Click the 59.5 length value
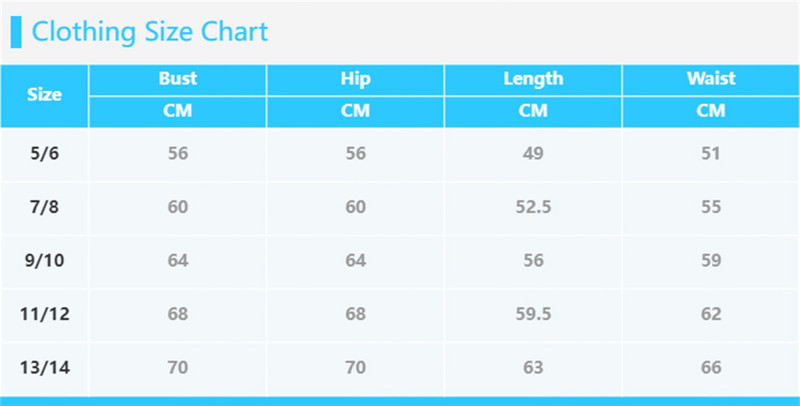Image resolution: width=800 pixels, height=406 pixels. (533, 314)
